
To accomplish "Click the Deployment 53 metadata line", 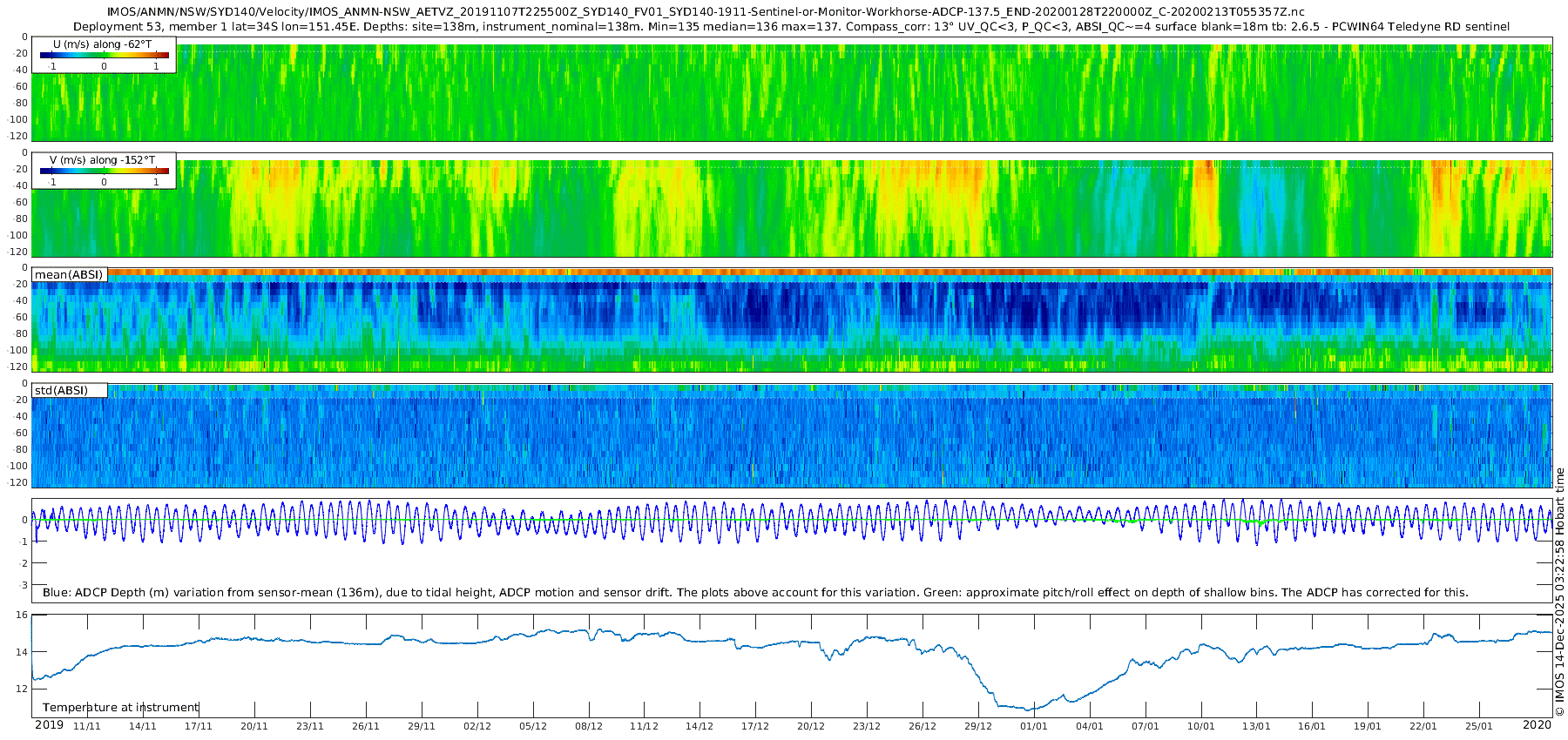I will [791, 26].
